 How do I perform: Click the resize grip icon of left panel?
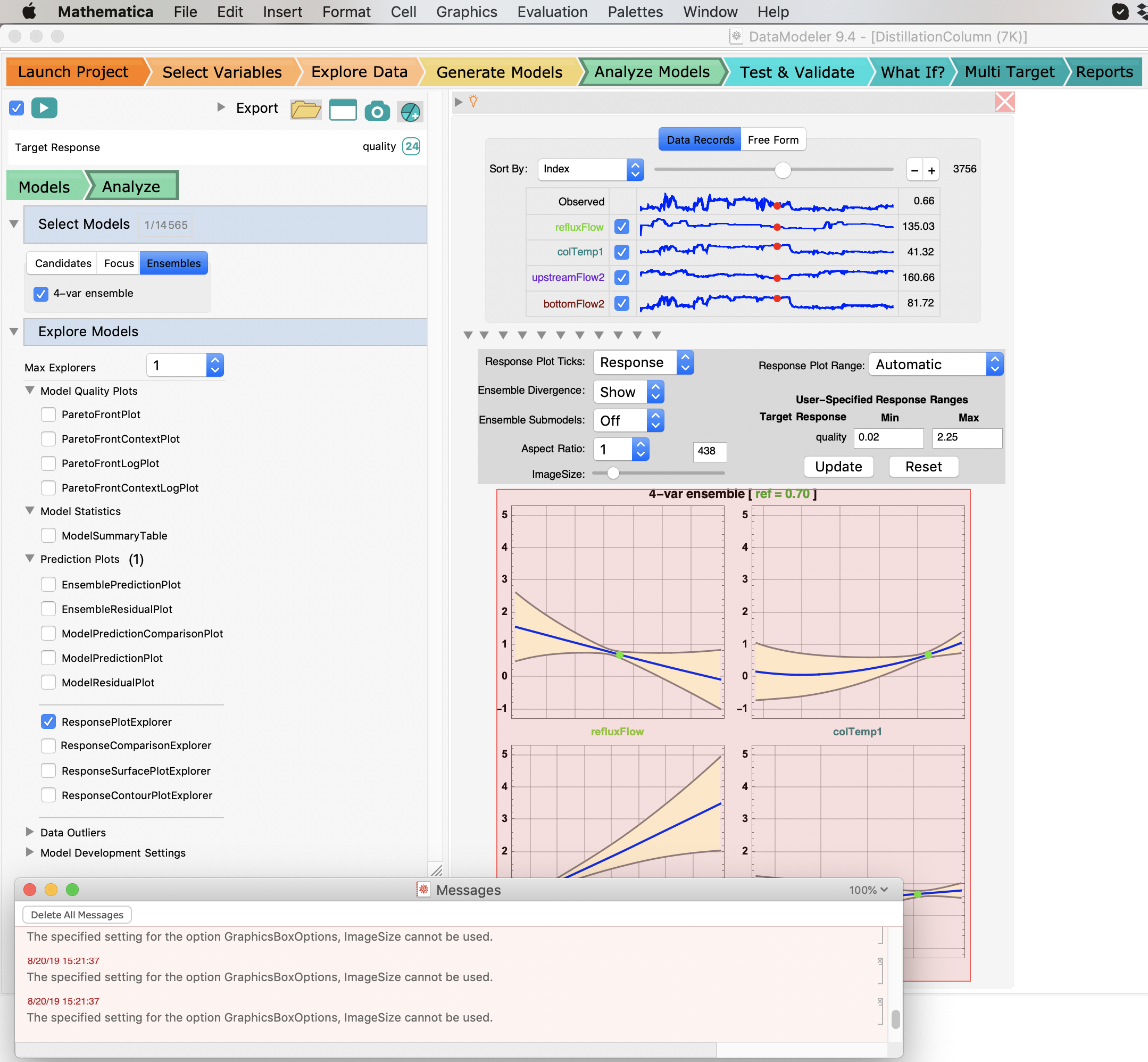point(437,870)
